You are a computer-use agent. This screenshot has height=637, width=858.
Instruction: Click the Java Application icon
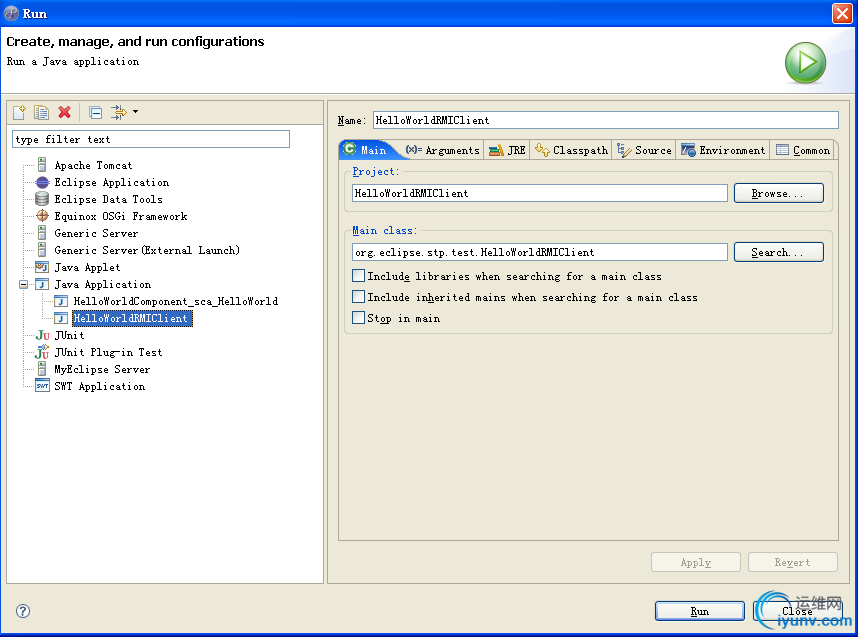(x=42, y=284)
